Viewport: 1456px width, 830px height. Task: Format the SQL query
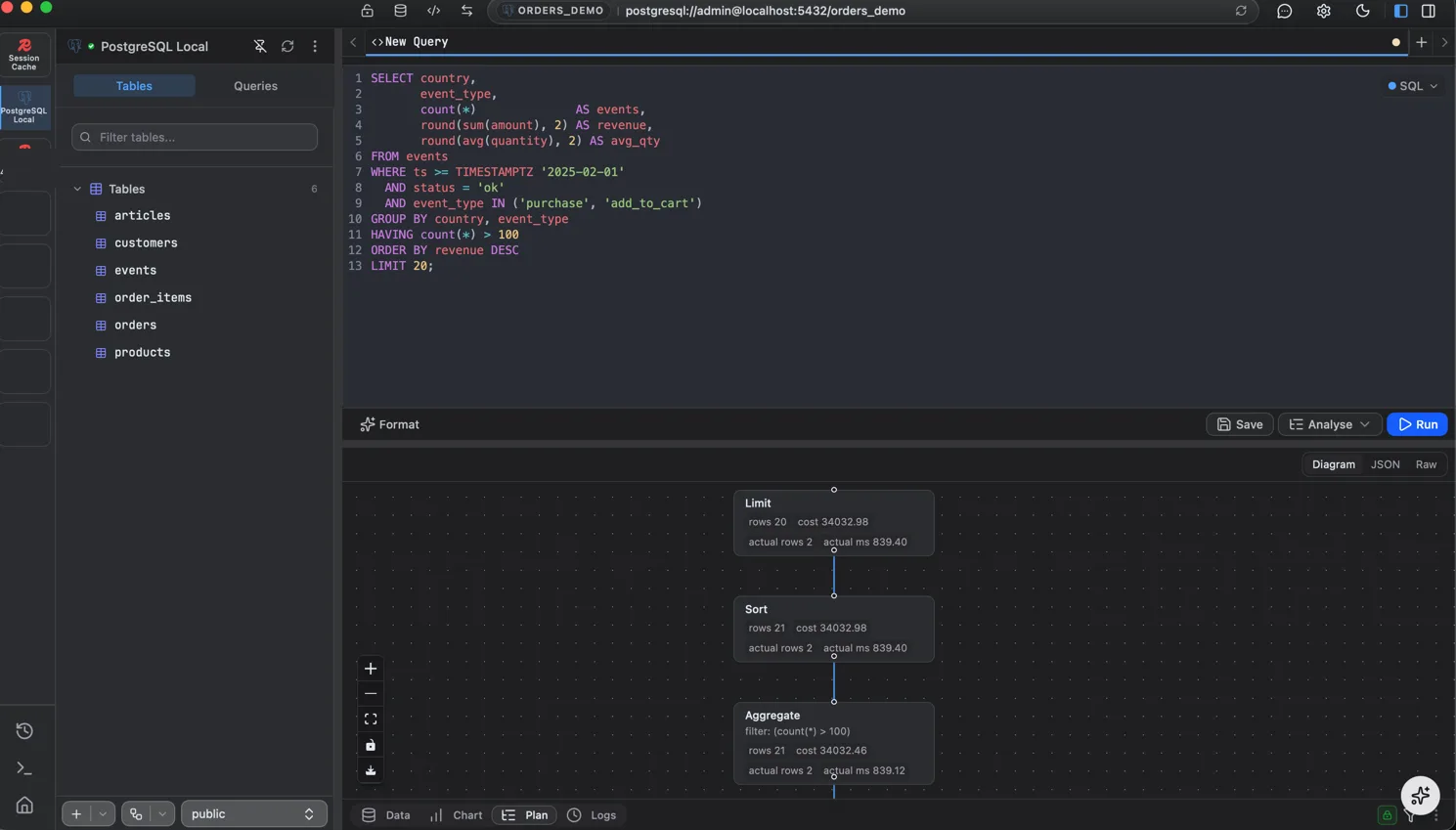click(389, 424)
